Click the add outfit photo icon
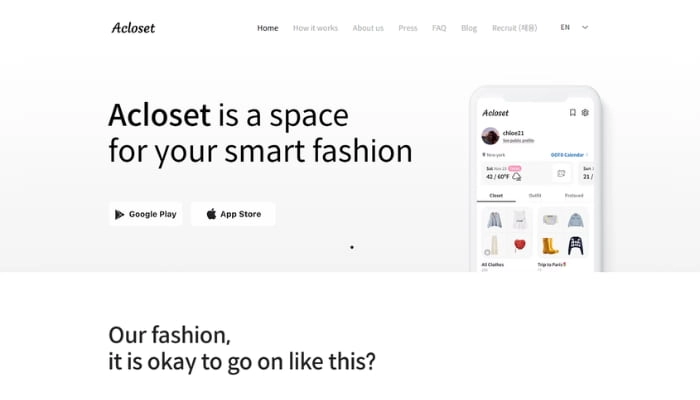Screen dimensions: 700x400 point(561,174)
